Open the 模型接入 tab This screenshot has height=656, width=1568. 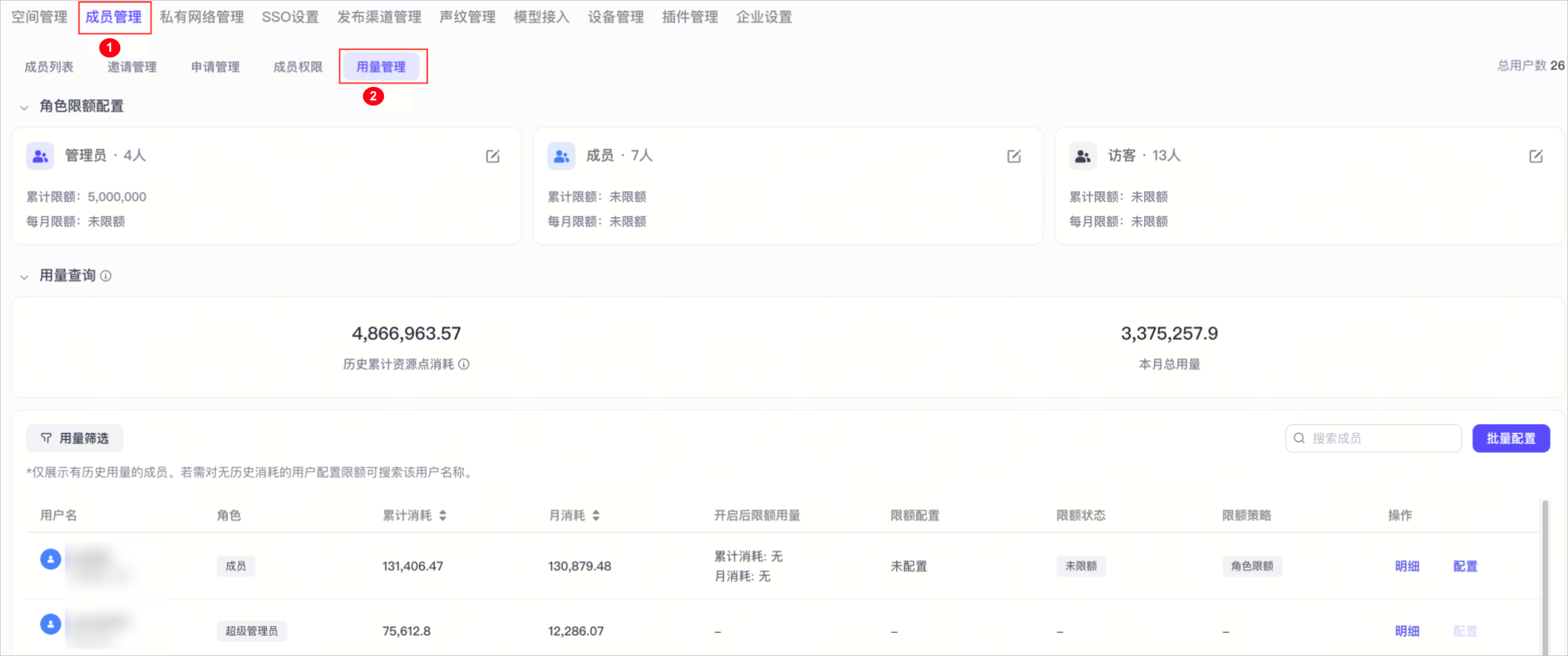click(x=542, y=17)
